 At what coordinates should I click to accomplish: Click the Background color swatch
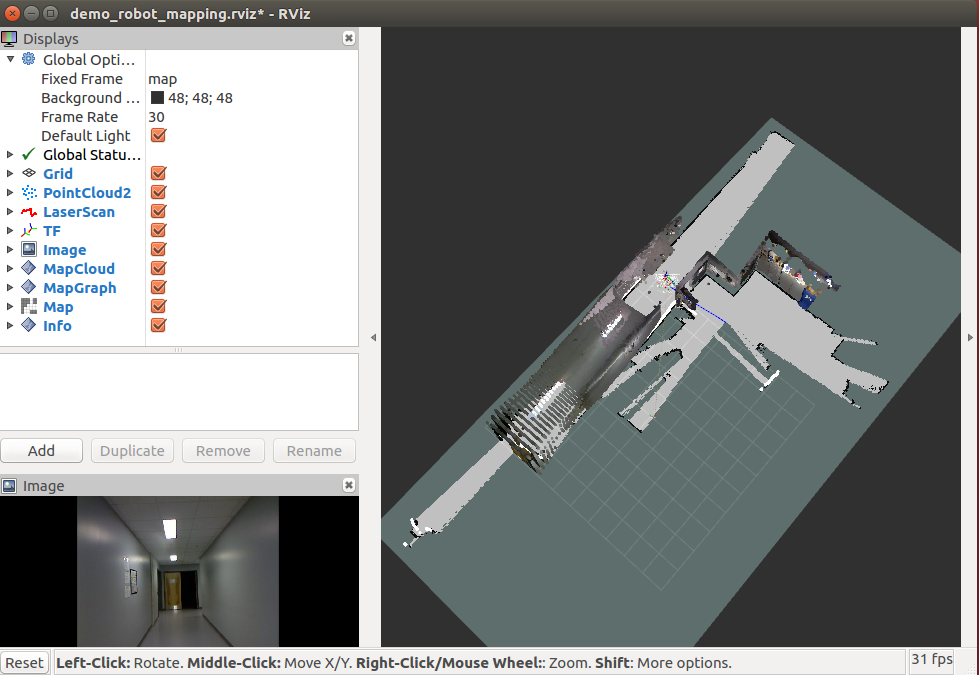click(x=158, y=98)
